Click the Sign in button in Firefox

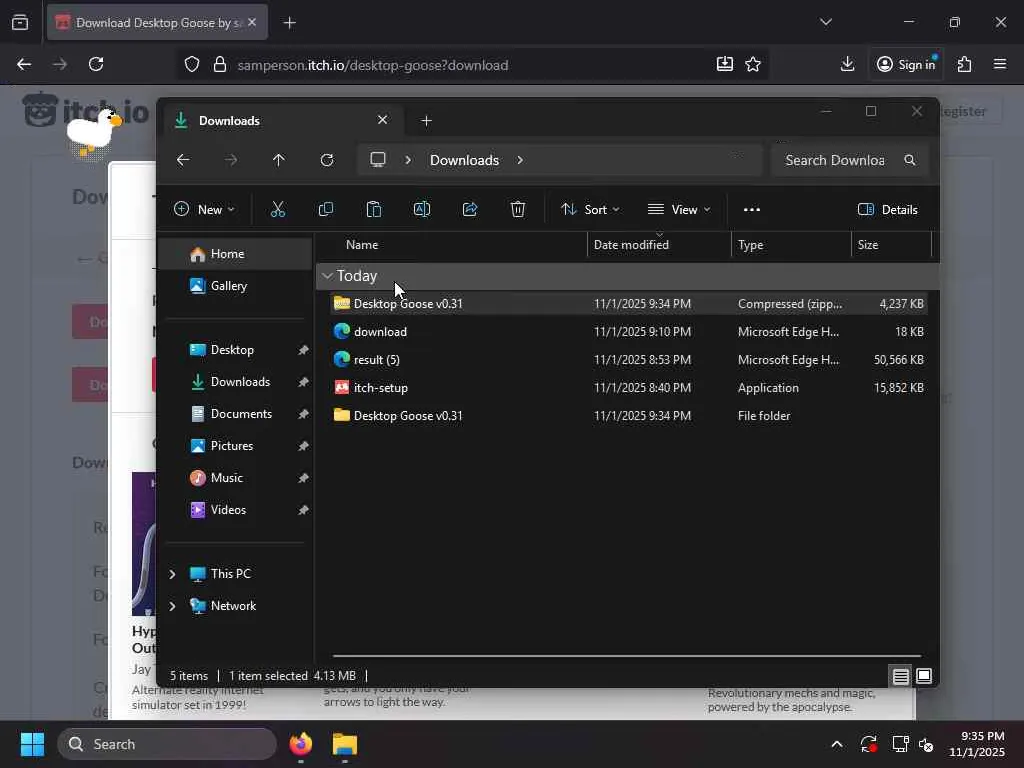pos(906,64)
